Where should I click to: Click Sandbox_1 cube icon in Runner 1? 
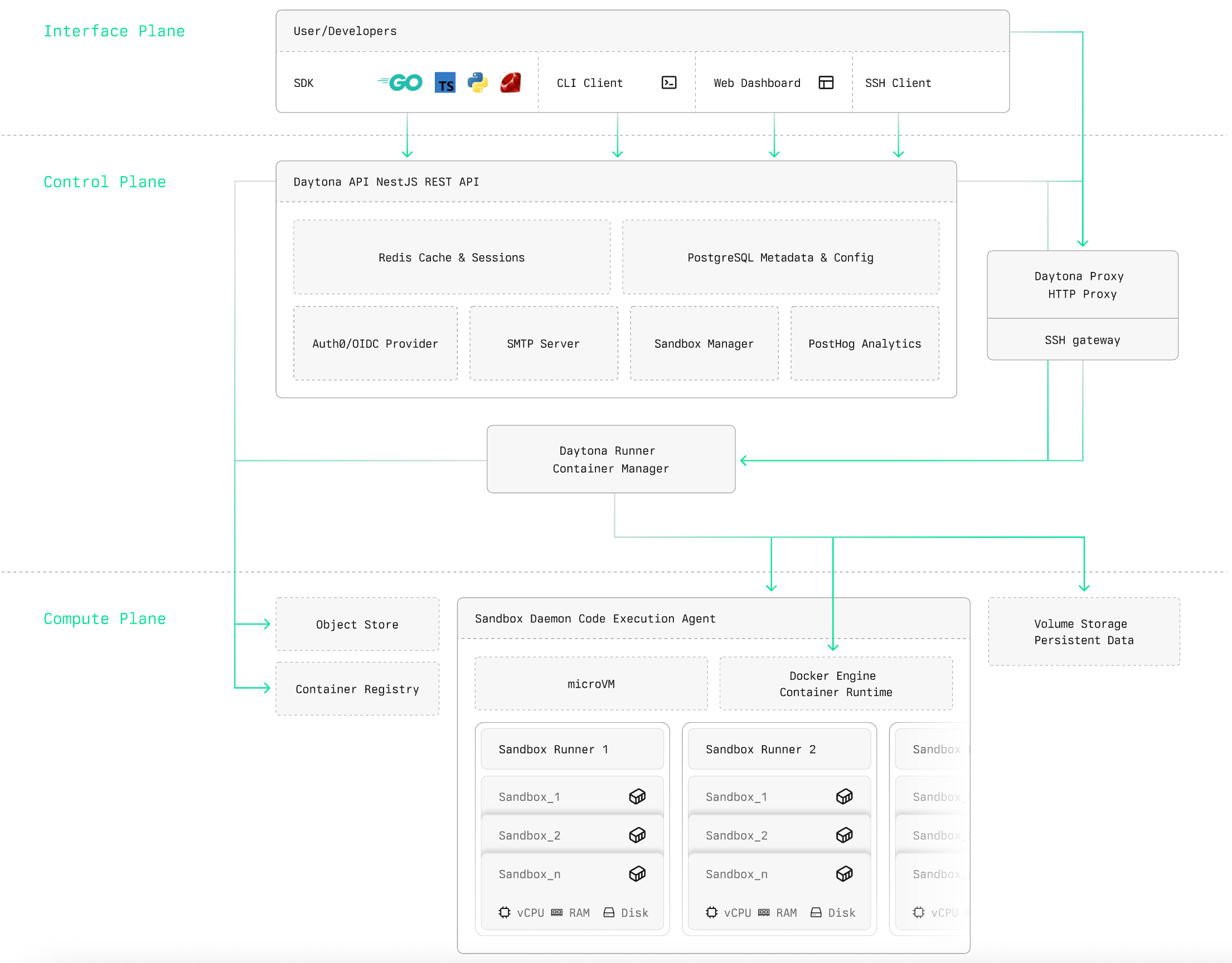click(x=637, y=796)
